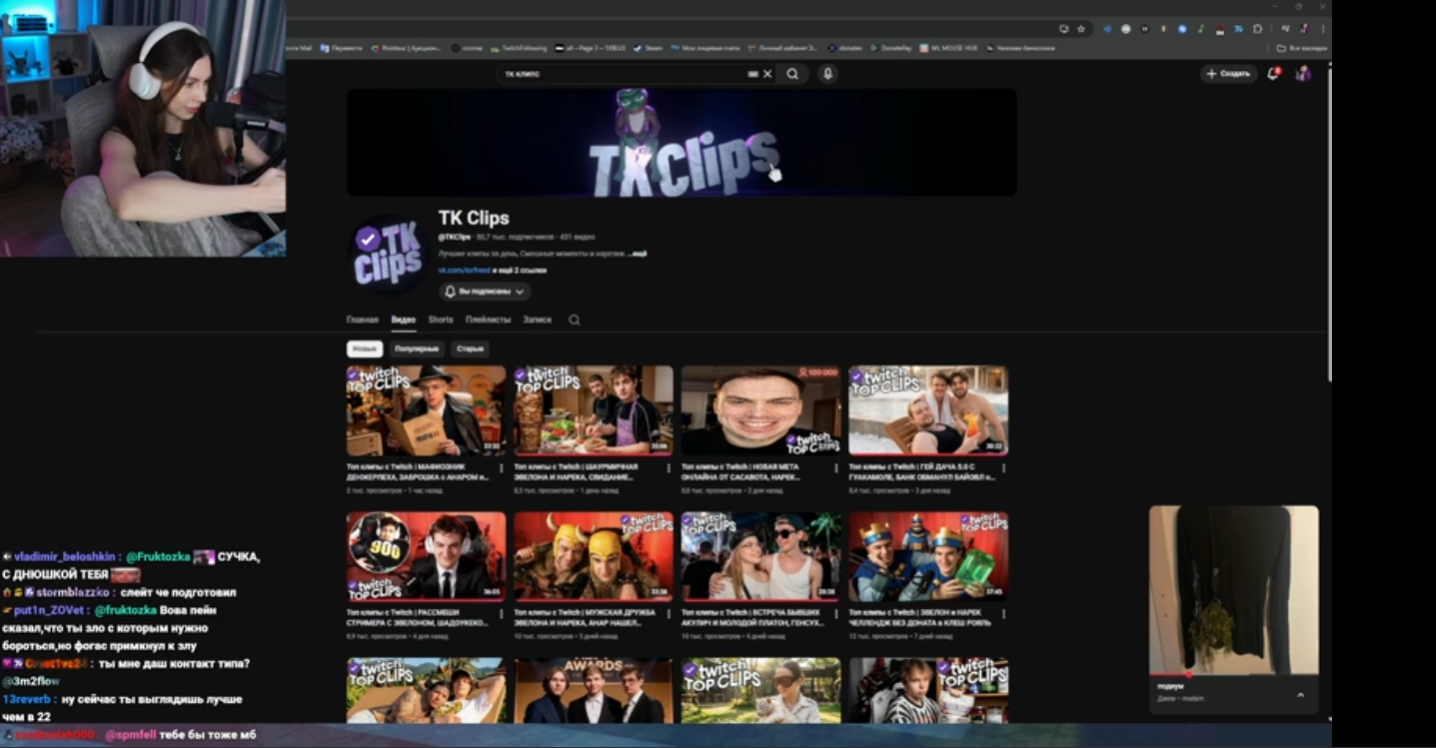
Task: Open more options for the Рассмеши стримера video
Action: (501, 614)
